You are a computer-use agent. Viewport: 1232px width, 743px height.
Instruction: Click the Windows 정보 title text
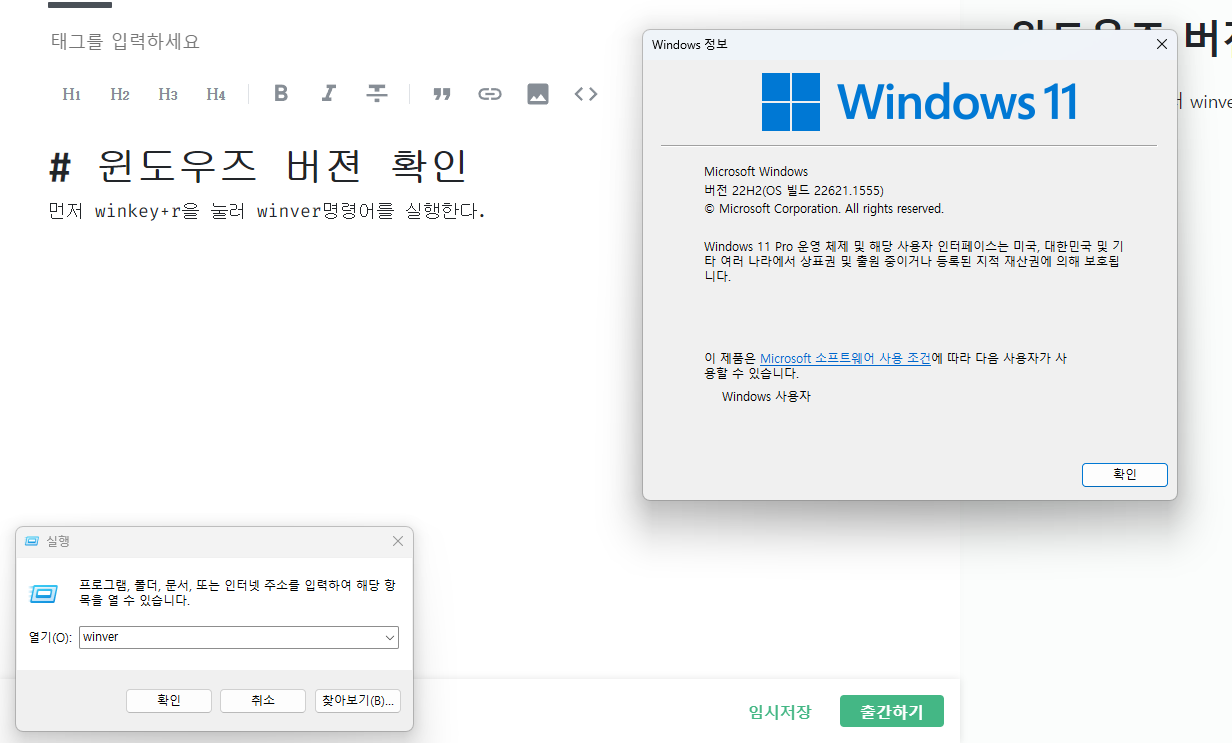tap(689, 44)
